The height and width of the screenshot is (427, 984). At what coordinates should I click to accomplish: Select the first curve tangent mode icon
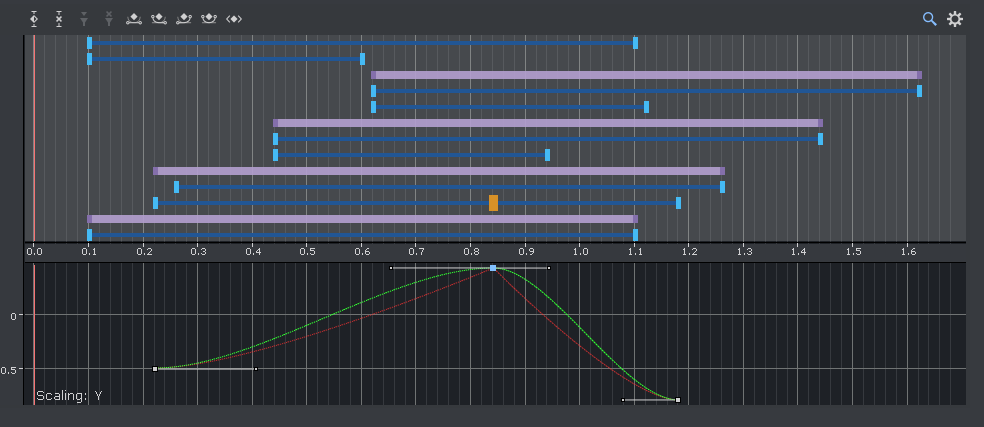pos(134,19)
